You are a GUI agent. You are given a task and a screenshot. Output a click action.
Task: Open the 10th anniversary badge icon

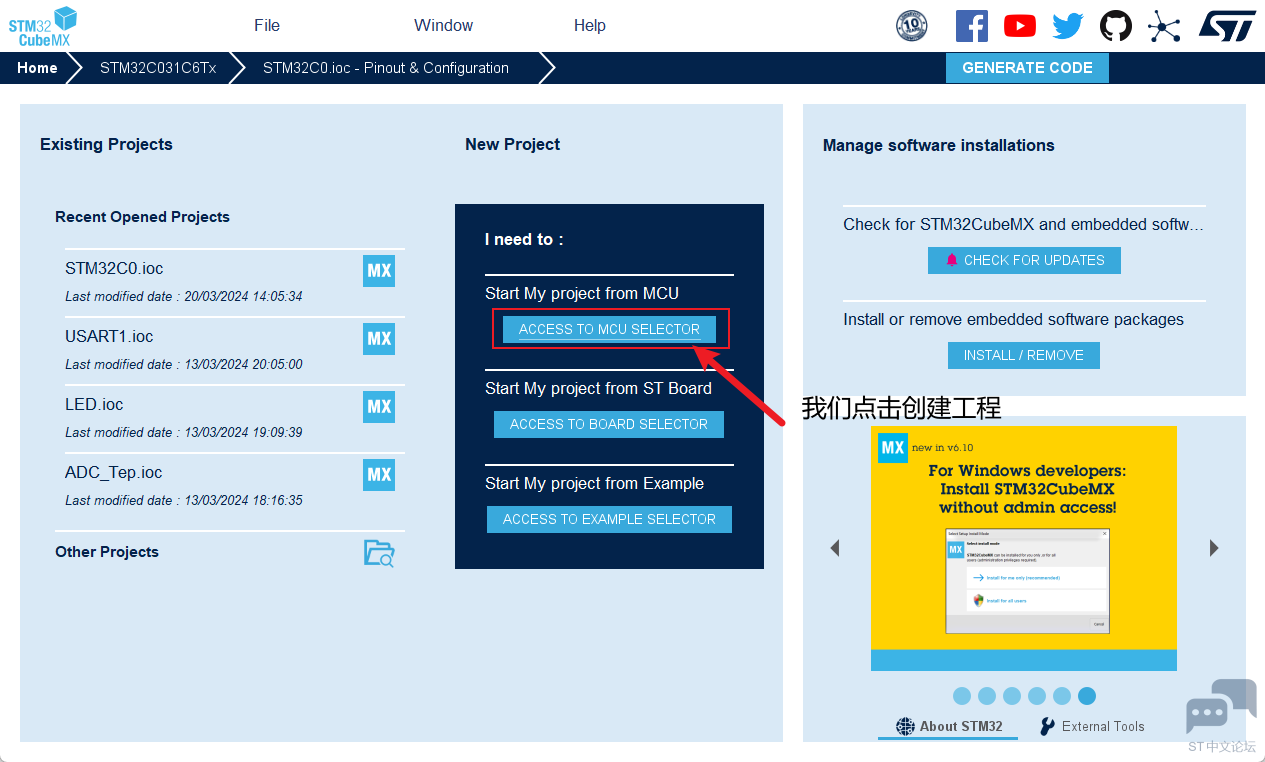point(912,26)
